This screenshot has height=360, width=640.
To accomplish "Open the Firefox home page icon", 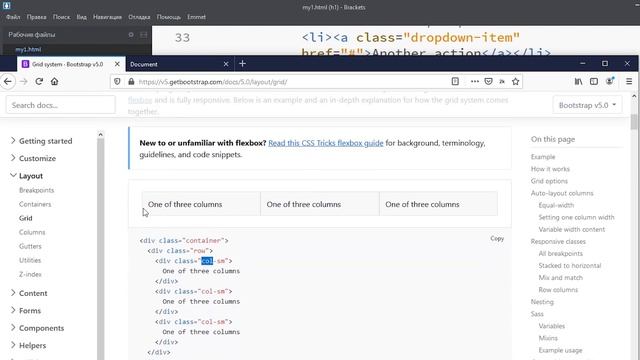I will click(54, 82).
